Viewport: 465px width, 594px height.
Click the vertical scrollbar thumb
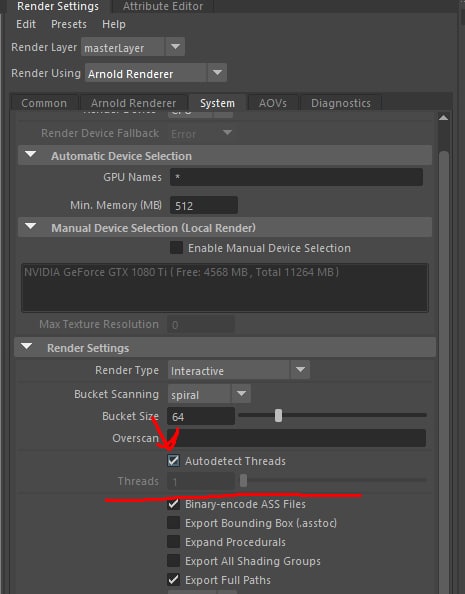coord(444,371)
